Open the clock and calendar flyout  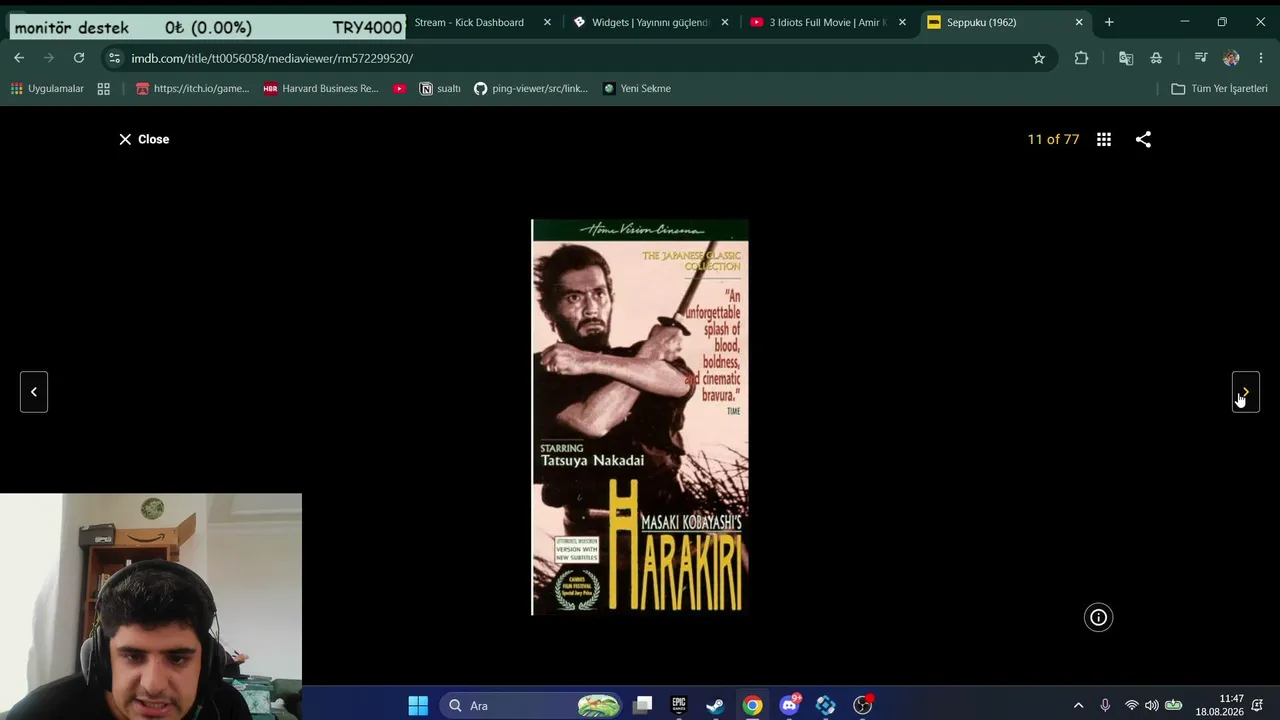coord(1219,706)
